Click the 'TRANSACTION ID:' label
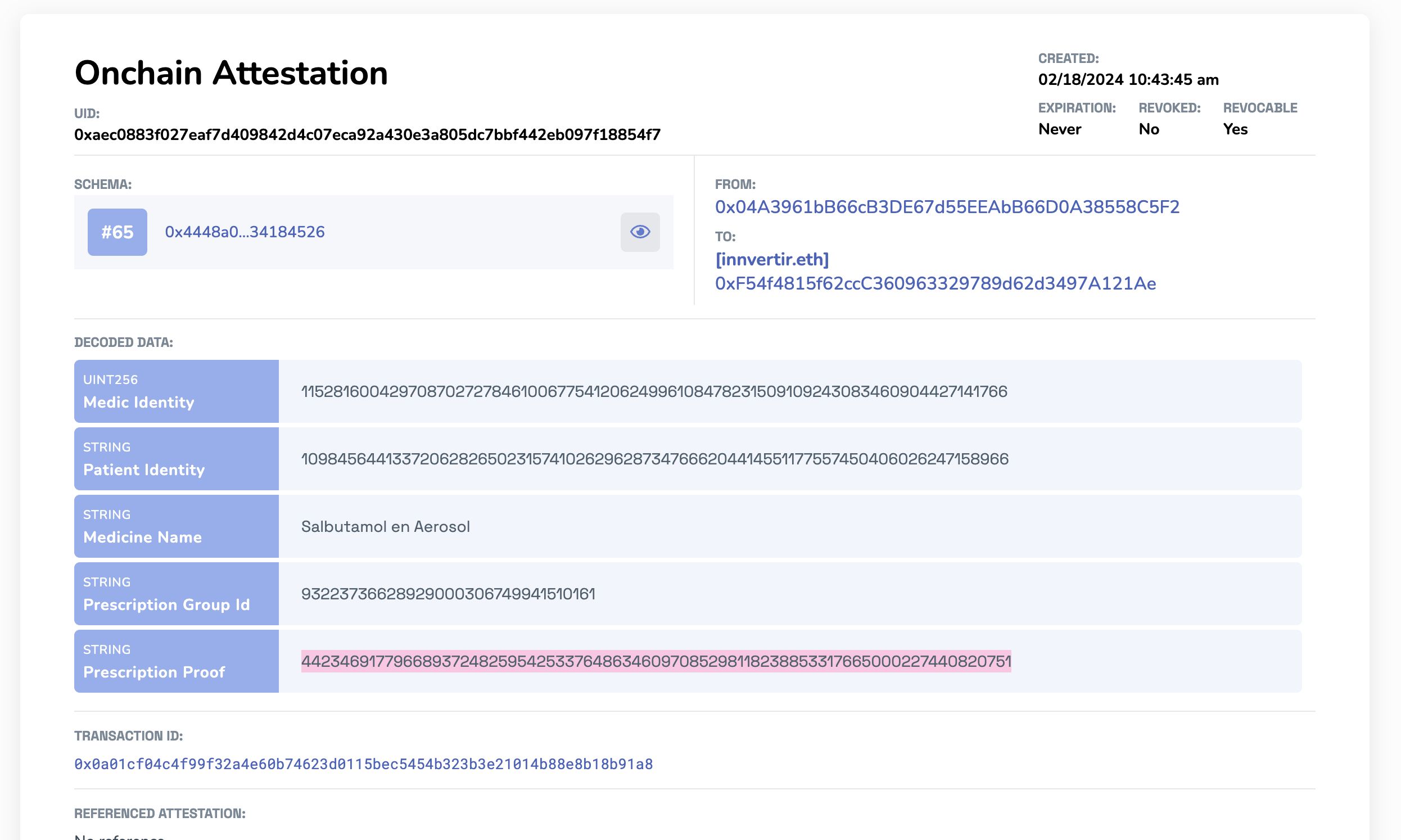This screenshot has width=1401, height=840. tap(128, 736)
